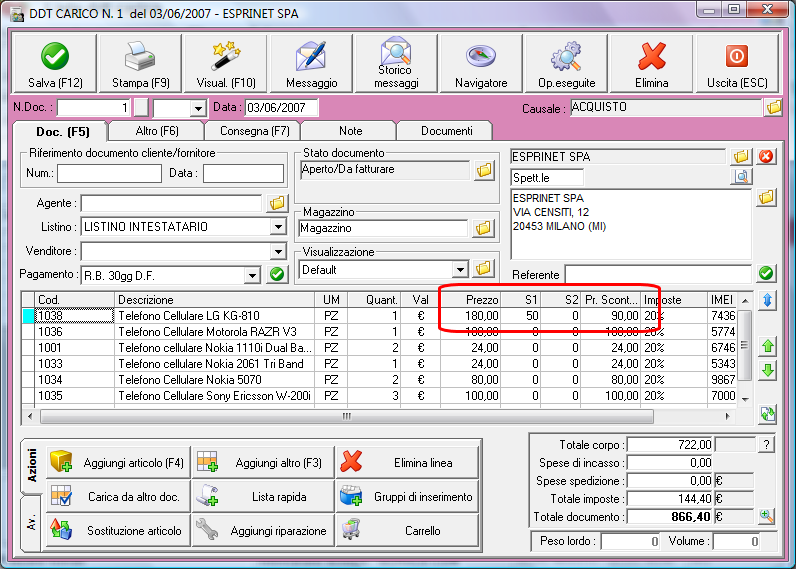Expand dropdown next to N.Doc. field
This screenshot has height=569, width=796.
coord(197,108)
